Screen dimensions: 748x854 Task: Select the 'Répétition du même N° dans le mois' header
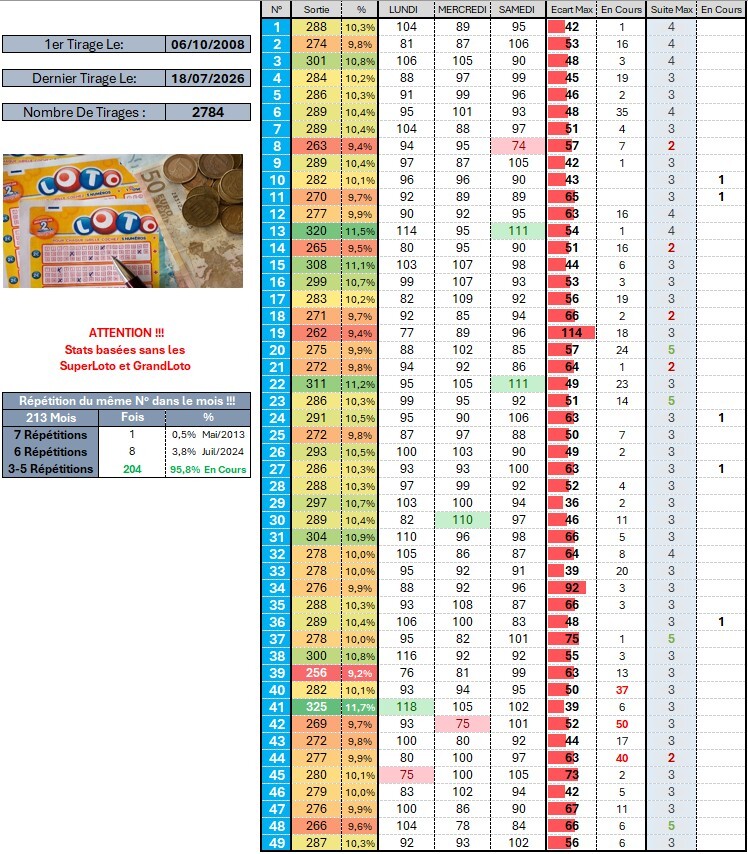coord(127,401)
